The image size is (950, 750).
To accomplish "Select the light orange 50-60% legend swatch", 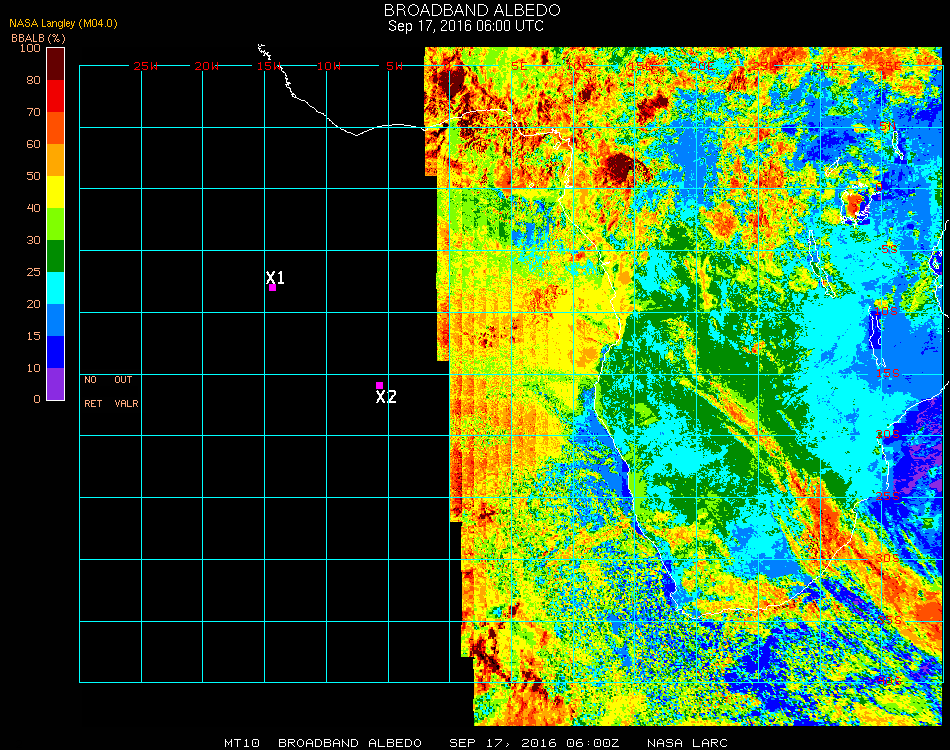I will pyautogui.click(x=55, y=159).
